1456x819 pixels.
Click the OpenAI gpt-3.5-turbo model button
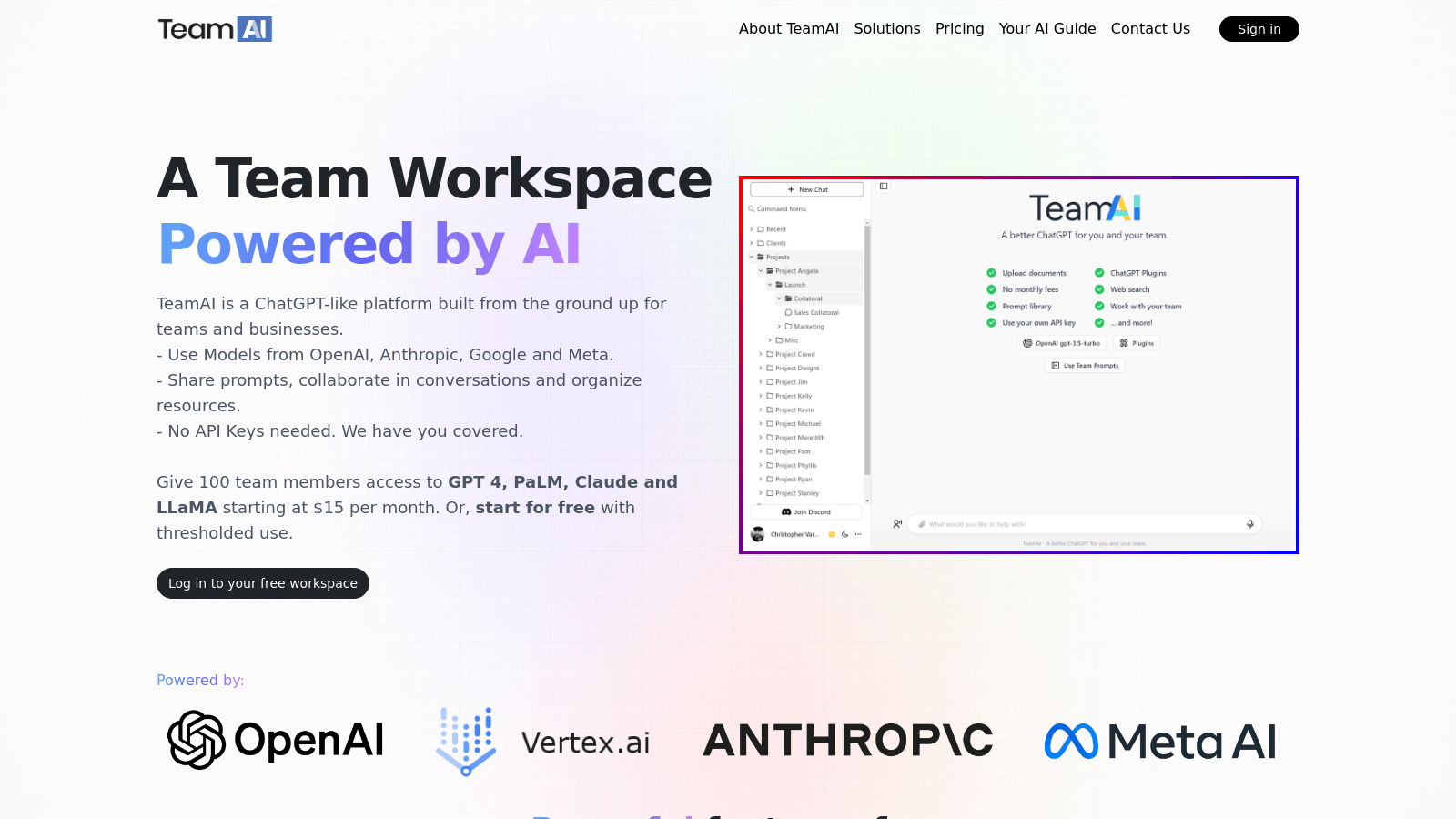1061,343
